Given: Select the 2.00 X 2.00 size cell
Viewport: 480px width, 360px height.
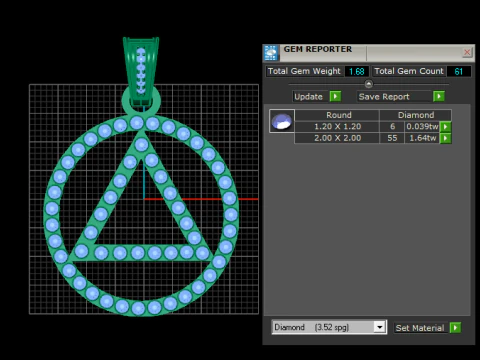Looking at the screenshot, I should point(337,138).
